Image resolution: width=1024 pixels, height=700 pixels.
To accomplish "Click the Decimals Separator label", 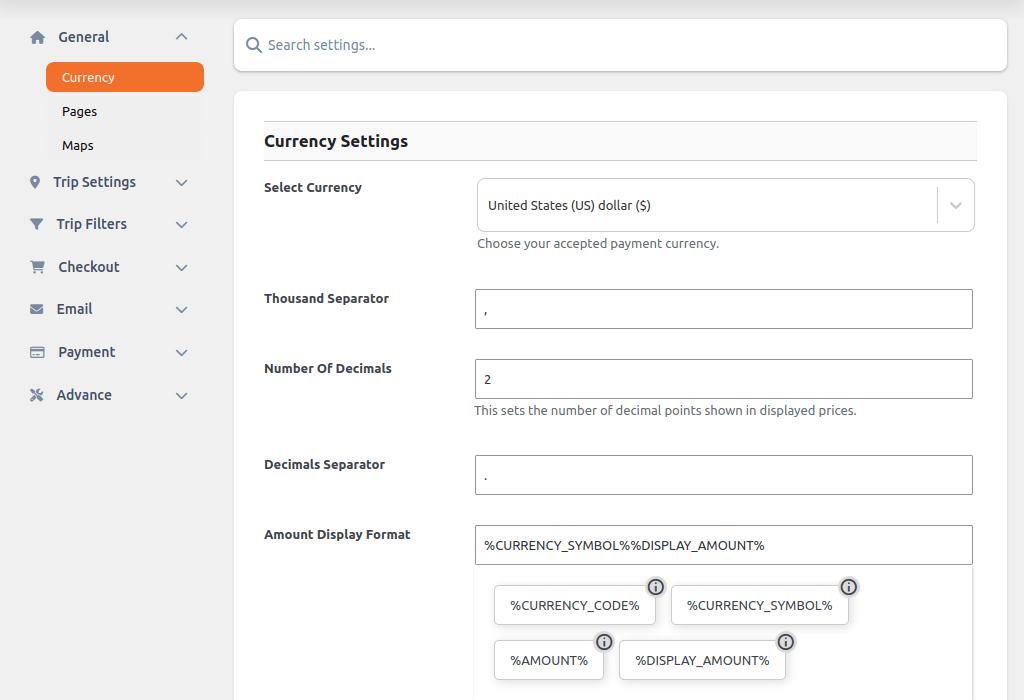I will tap(325, 464).
